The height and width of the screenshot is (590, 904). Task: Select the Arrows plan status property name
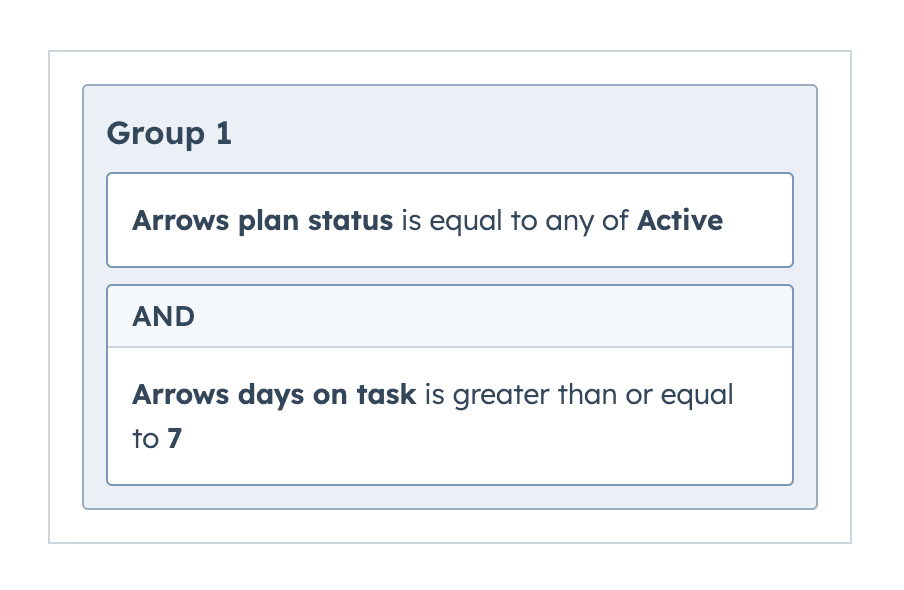pyautogui.click(x=262, y=220)
